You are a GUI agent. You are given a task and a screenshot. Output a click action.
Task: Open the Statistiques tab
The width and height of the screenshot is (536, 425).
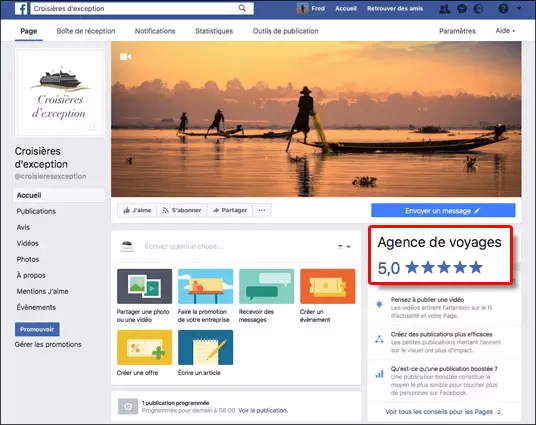pyautogui.click(x=214, y=31)
